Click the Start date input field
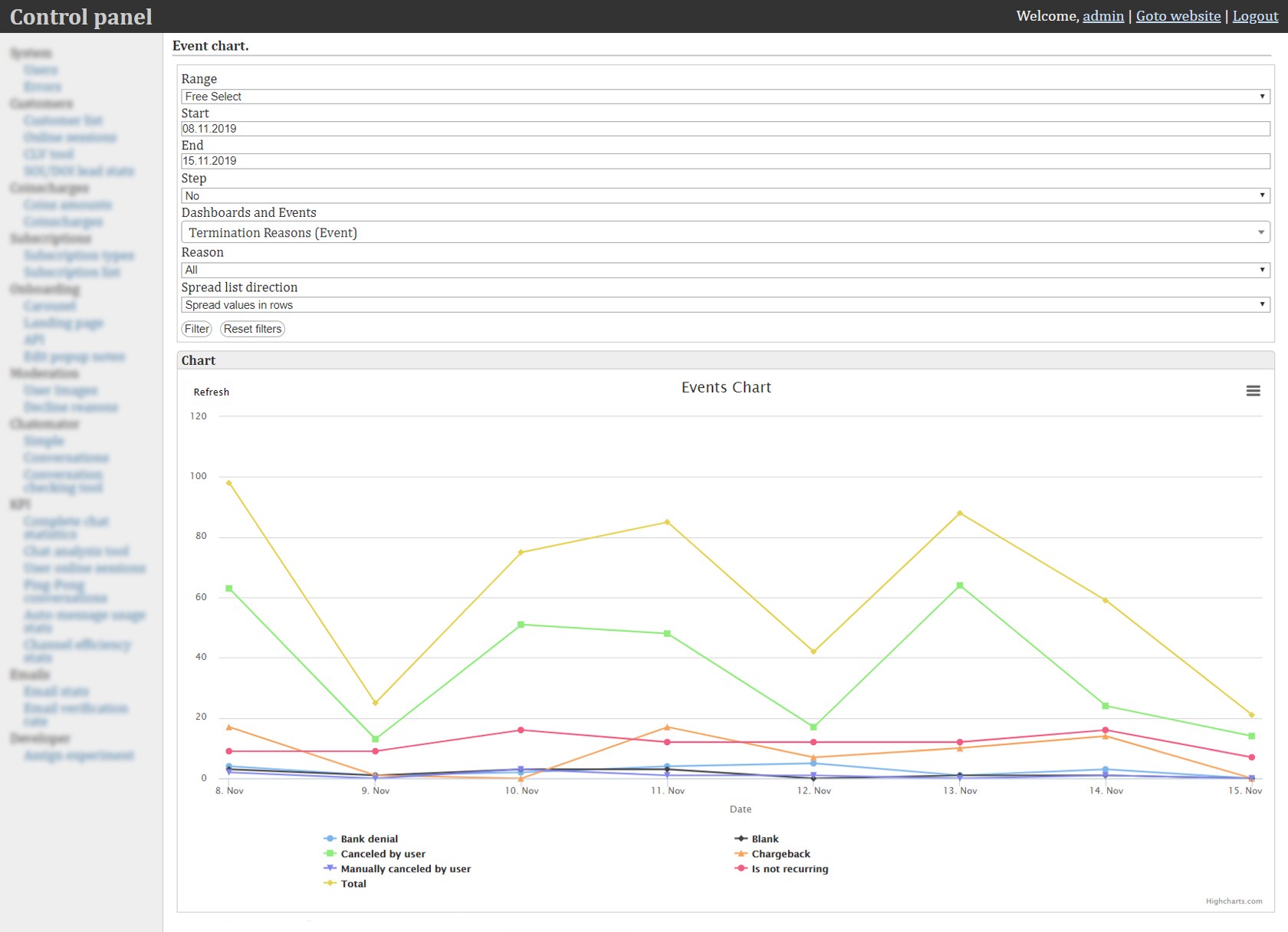 724,129
